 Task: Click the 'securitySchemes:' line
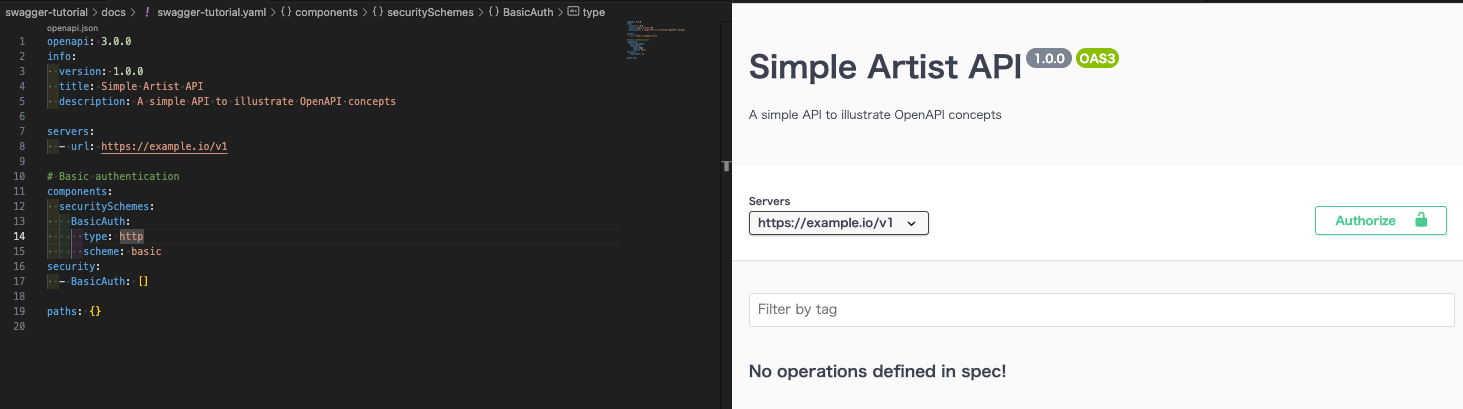pyautogui.click(x=106, y=206)
